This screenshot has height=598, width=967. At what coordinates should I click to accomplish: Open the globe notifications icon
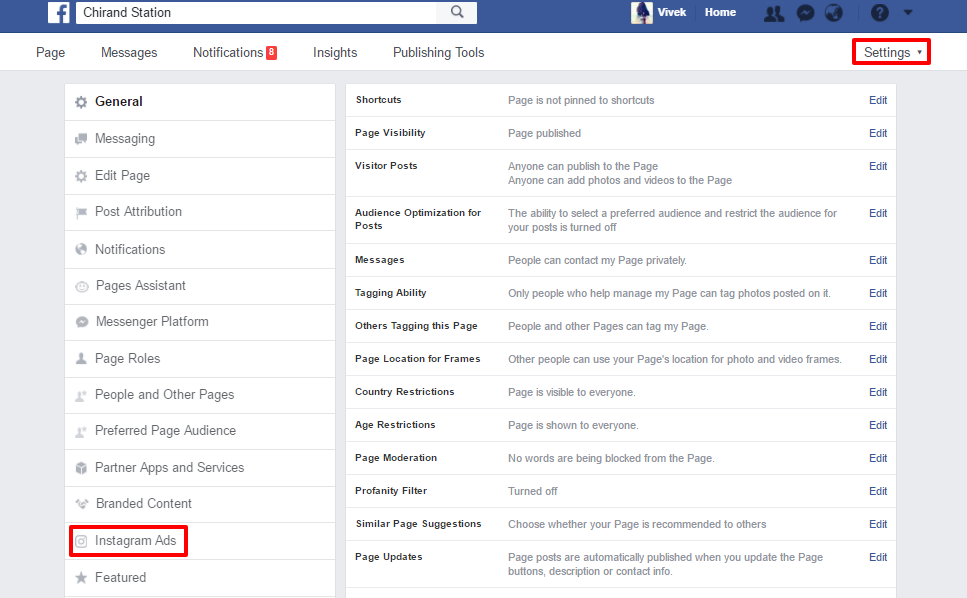pos(833,13)
